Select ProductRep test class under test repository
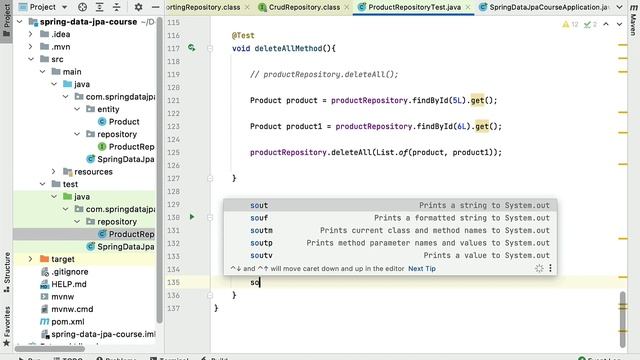 click(126, 234)
